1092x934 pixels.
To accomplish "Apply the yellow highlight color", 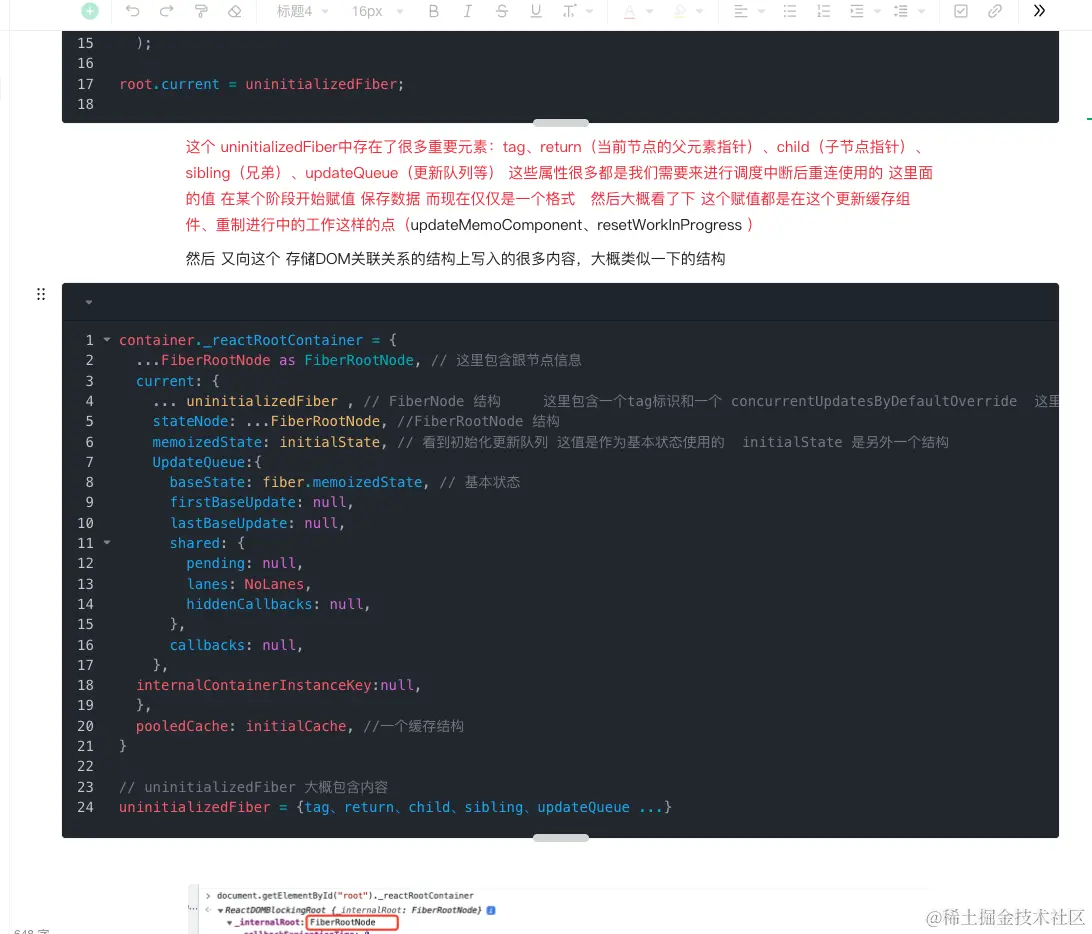I will (680, 11).
